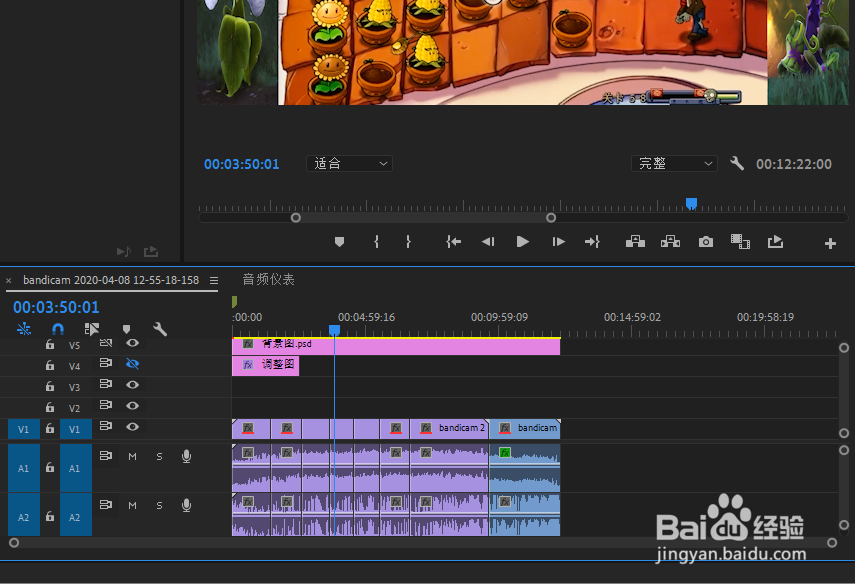855x584 pixels.
Task: Select the bandicam 2 clip on V1
Action: (x=449, y=429)
